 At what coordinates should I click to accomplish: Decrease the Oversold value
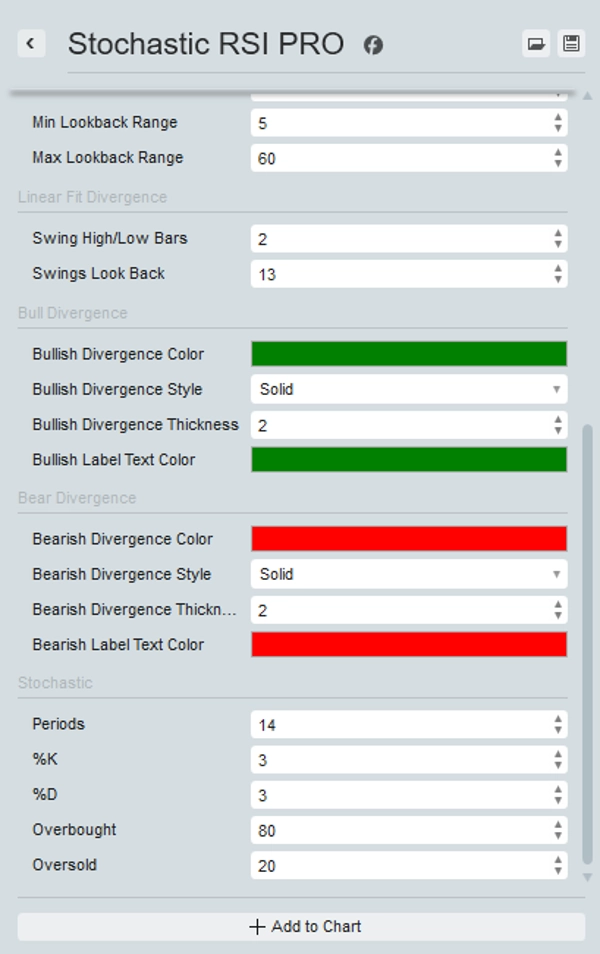[x=557, y=869]
